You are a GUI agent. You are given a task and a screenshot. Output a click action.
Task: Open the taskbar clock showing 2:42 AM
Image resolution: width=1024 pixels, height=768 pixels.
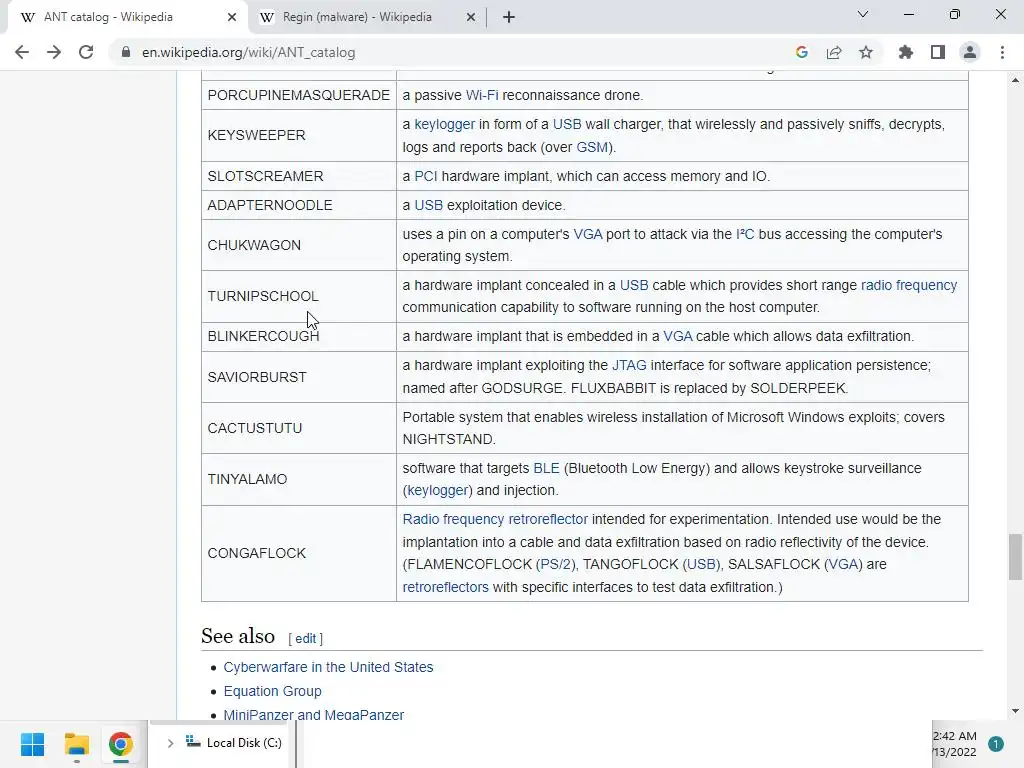(955, 744)
